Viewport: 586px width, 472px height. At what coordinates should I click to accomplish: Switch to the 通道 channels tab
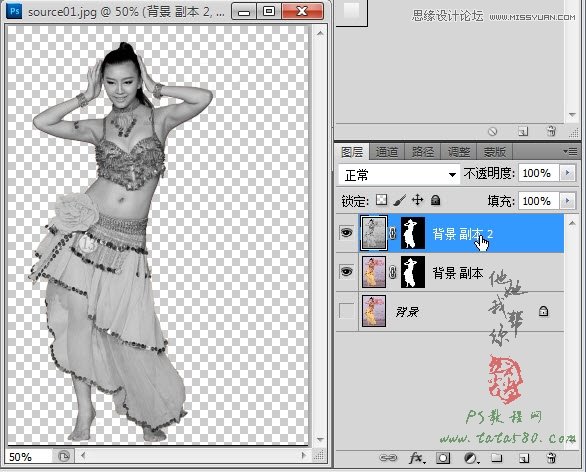[x=386, y=152]
